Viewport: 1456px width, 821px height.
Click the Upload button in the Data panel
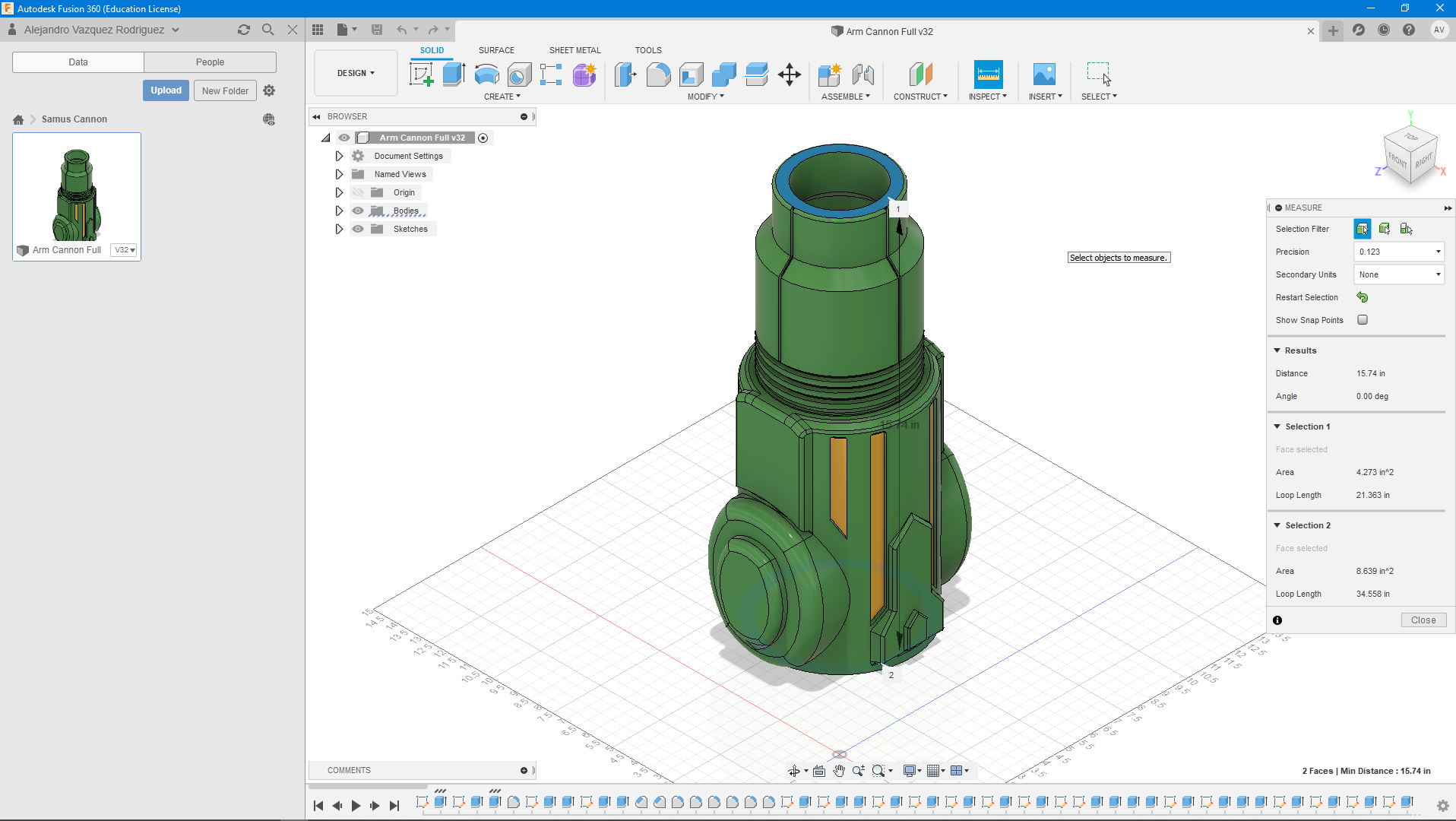tap(166, 90)
